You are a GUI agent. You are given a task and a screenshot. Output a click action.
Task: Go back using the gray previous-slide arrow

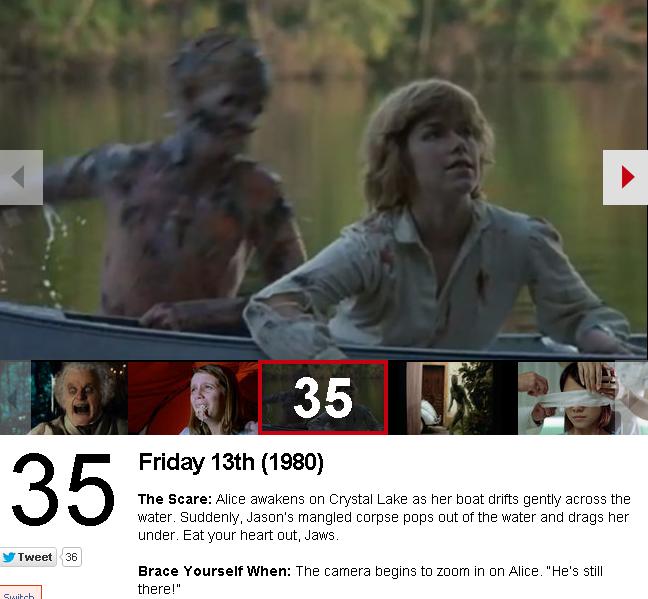pos(21,177)
